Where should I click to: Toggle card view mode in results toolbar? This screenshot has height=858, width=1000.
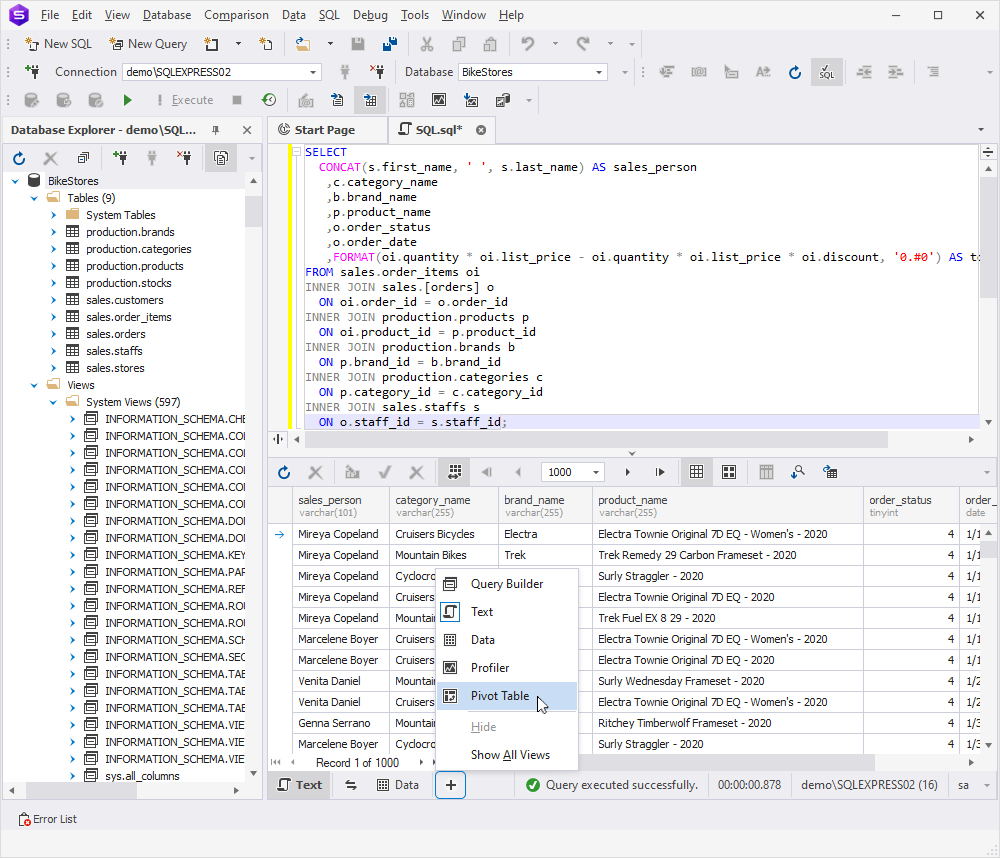pos(729,472)
